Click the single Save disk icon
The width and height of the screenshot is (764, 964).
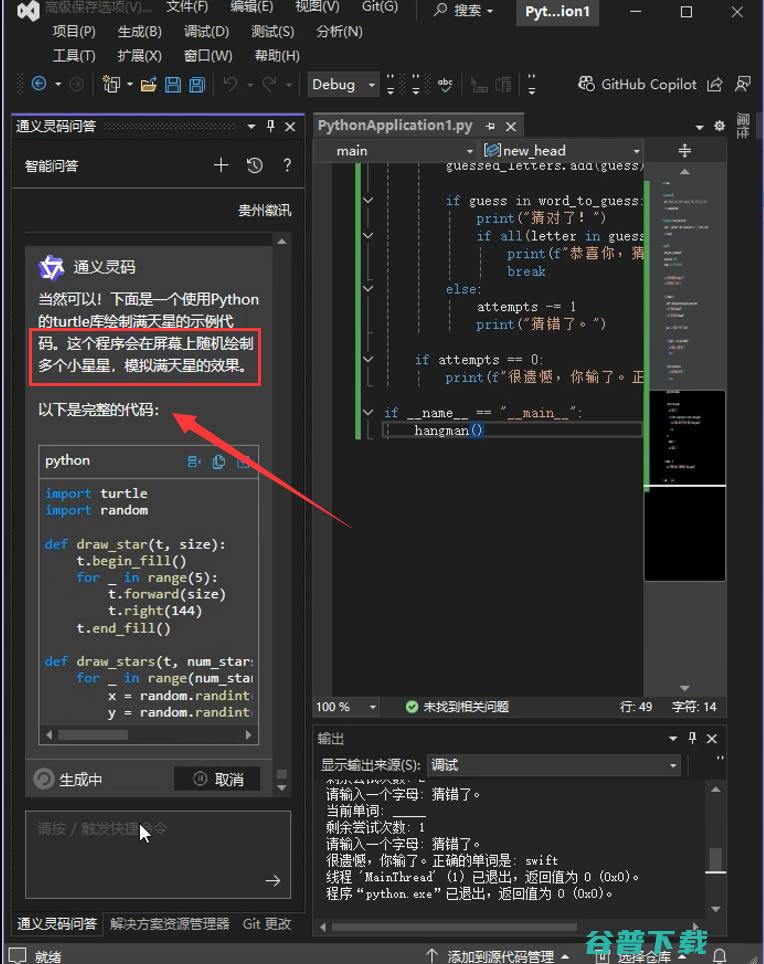coord(173,84)
